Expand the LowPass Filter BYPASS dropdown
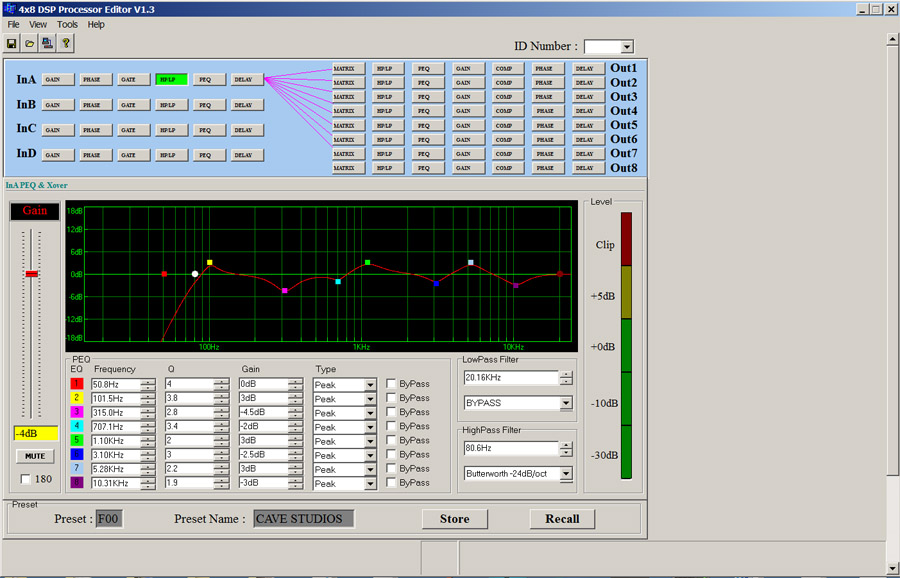Screen dimensions: 900x578 pyautogui.click(x=566, y=403)
